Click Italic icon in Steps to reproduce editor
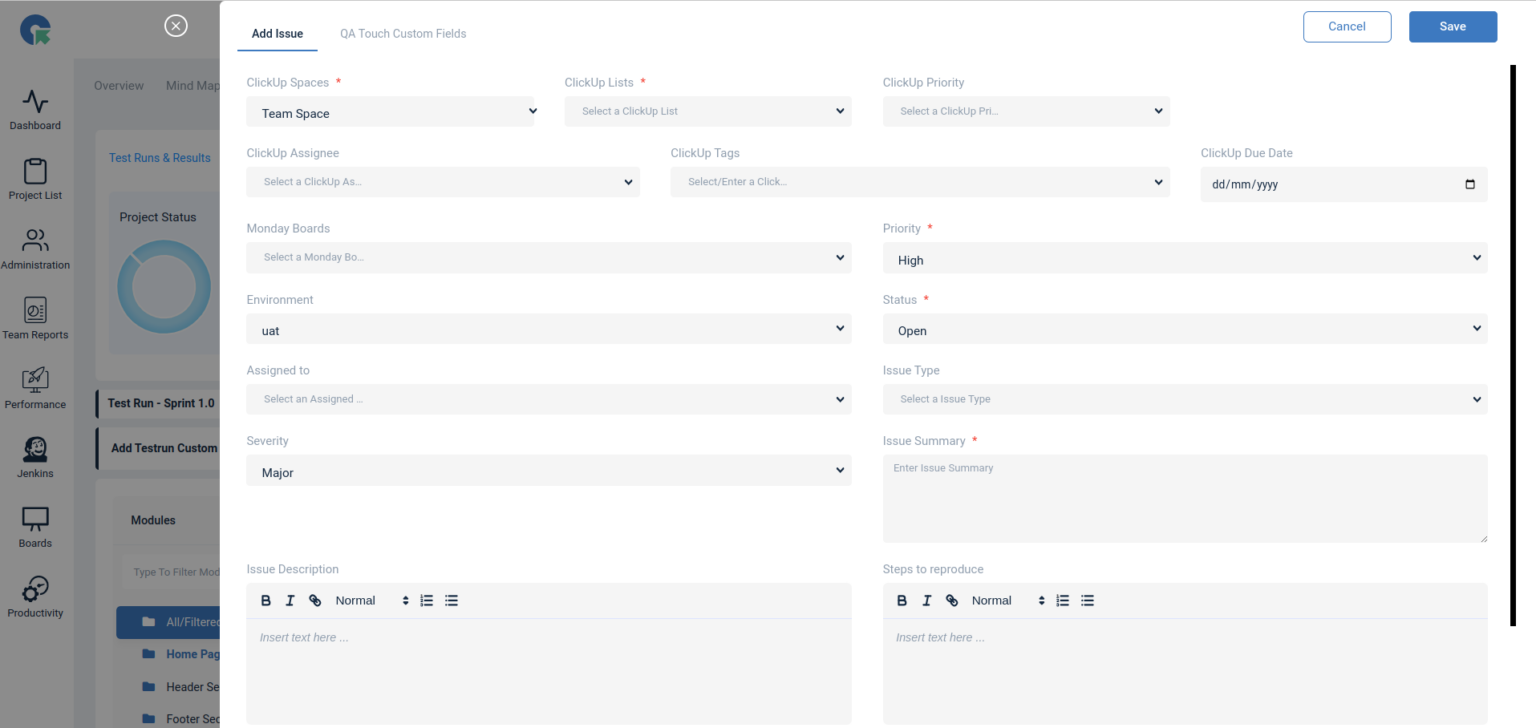1536x728 pixels. coord(927,601)
